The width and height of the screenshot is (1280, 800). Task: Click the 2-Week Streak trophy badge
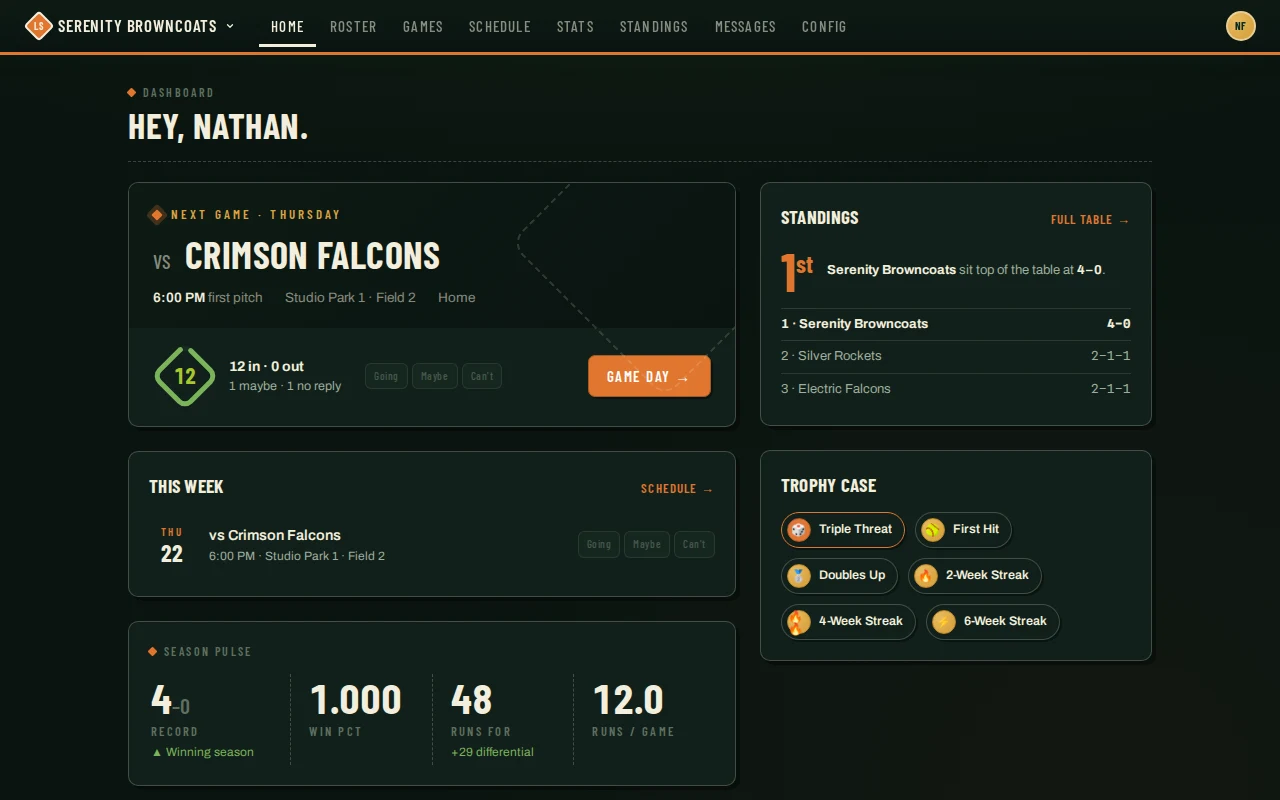975,576
